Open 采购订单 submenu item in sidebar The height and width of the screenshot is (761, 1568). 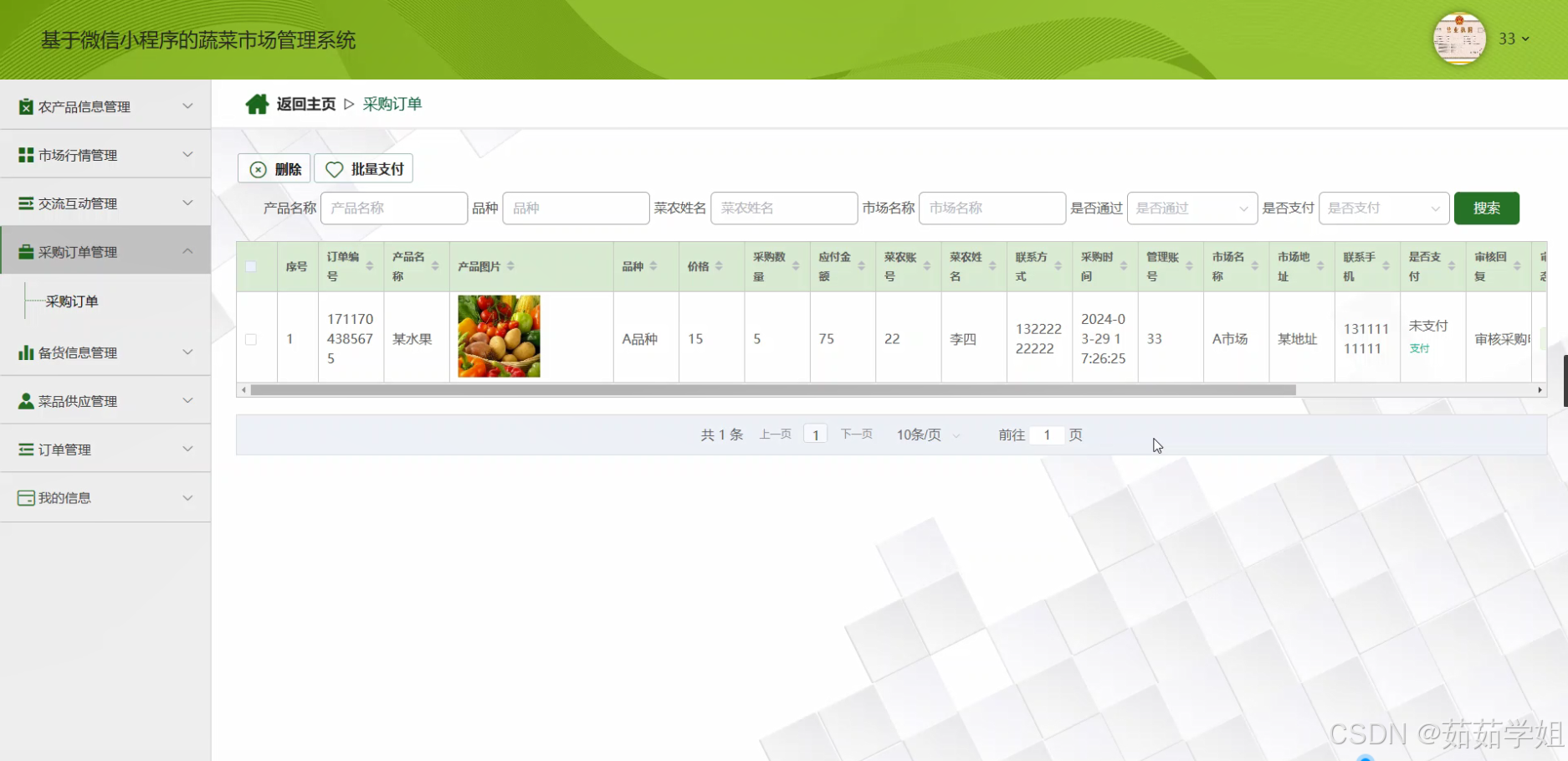(72, 301)
